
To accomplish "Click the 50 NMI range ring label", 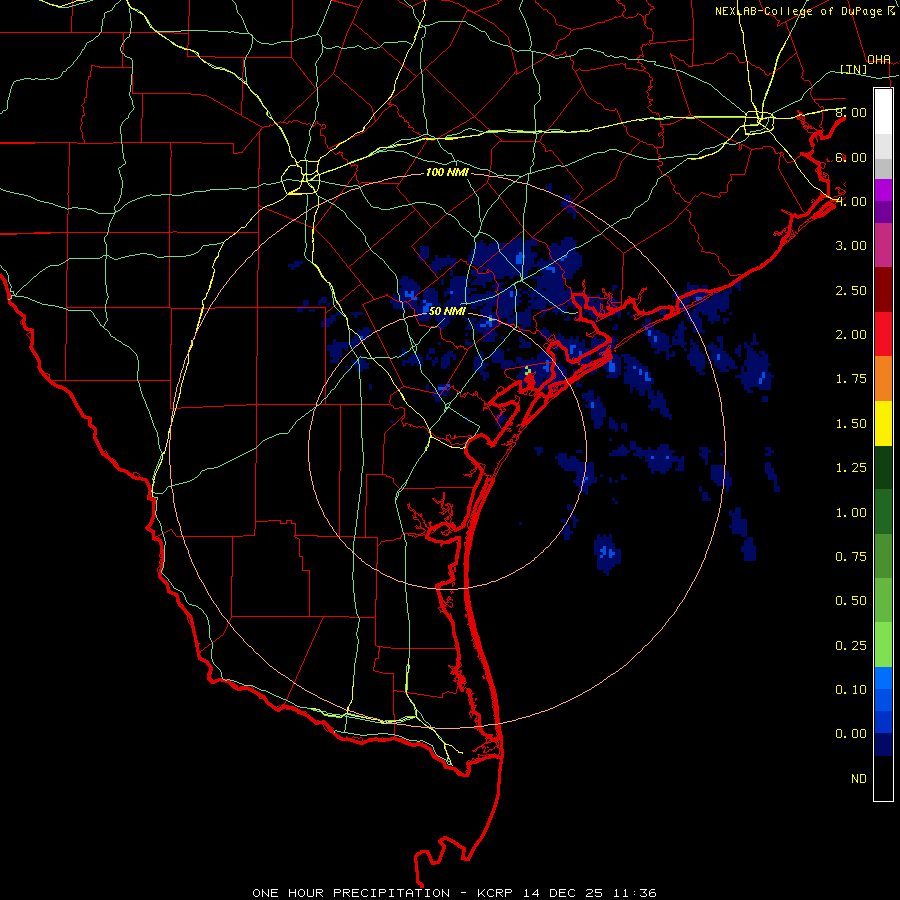I will click(447, 311).
